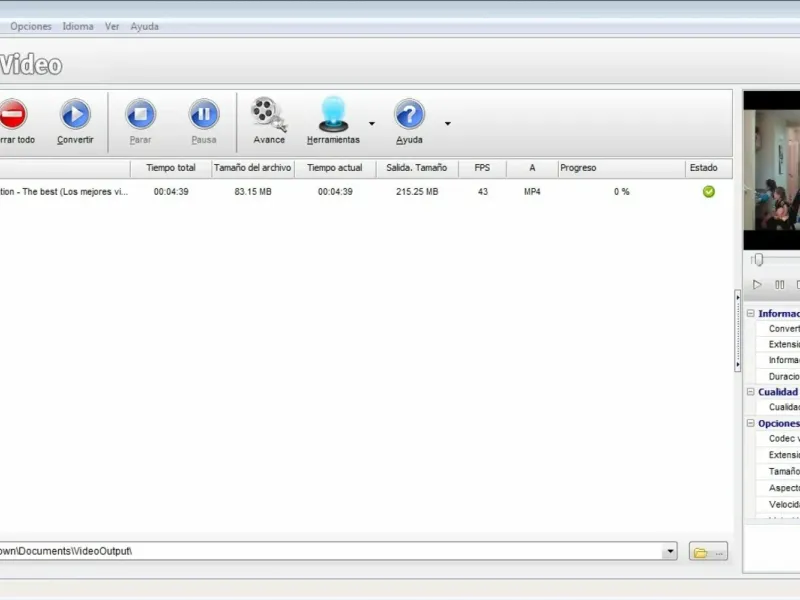
Task: Sort by Salida. Tamaño column header
Action: click(x=417, y=168)
